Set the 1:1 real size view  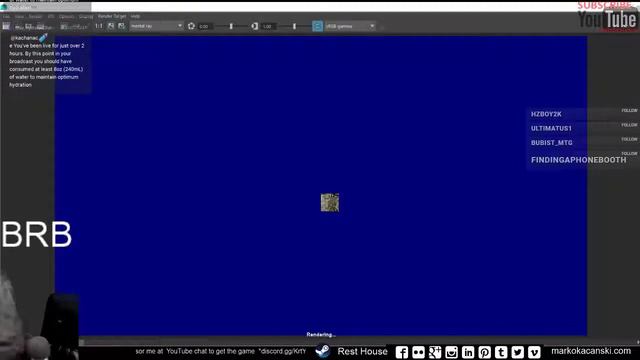pos(99,26)
